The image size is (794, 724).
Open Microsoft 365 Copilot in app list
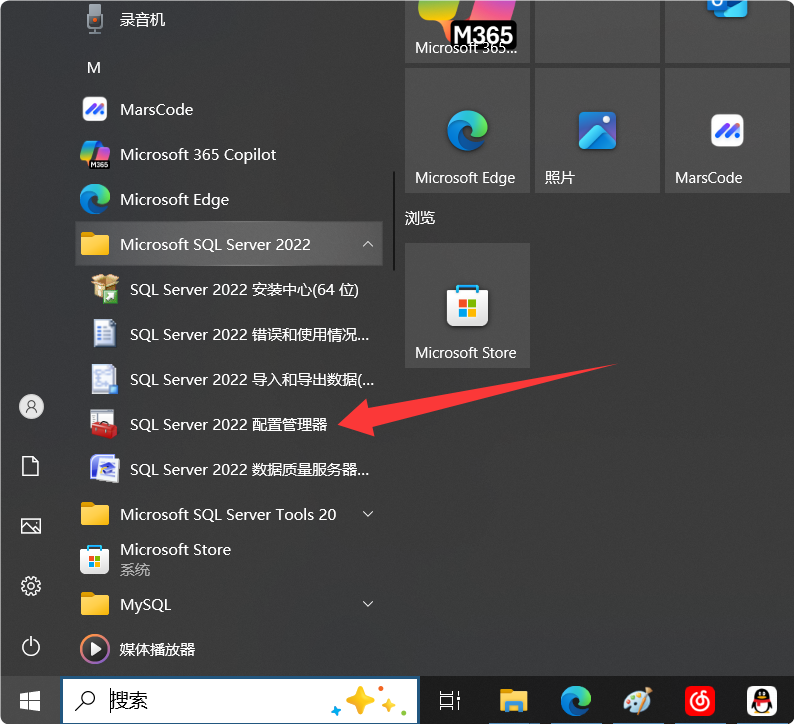[x=229, y=154]
